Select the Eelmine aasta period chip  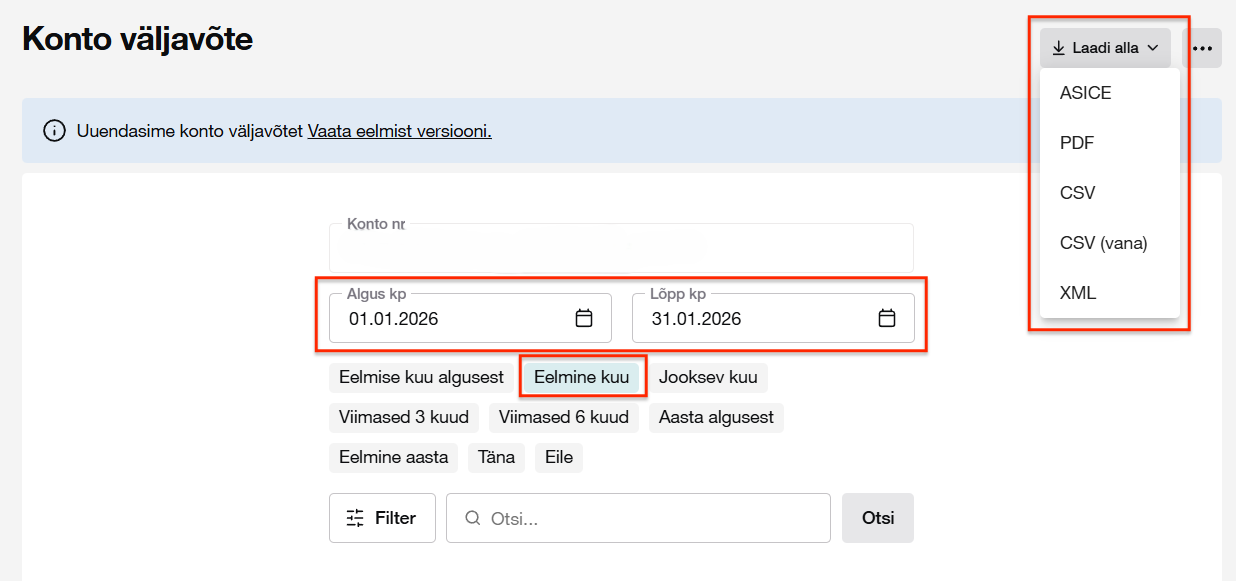[393, 457]
